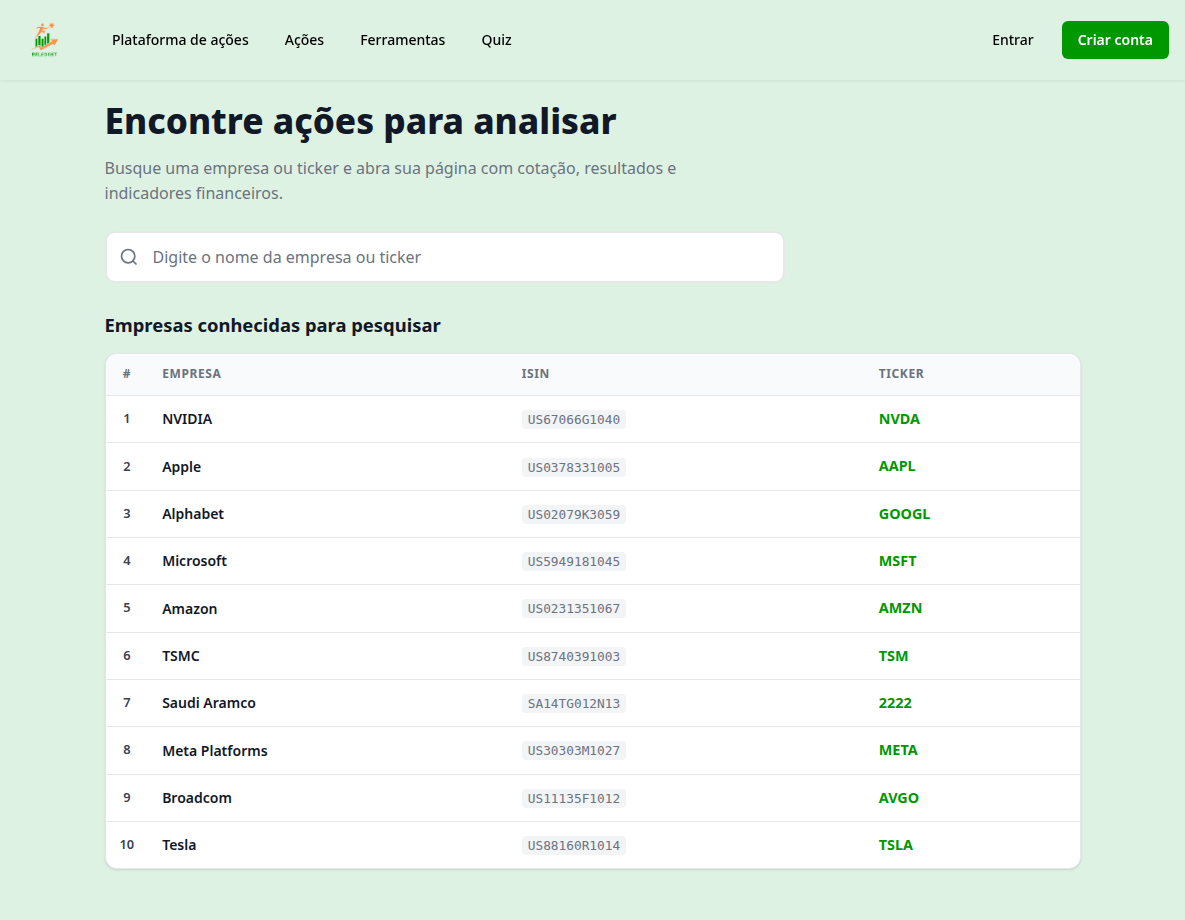Click the TICKER column header
This screenshot has width=1185, height=920.
(x=901, y=373)
